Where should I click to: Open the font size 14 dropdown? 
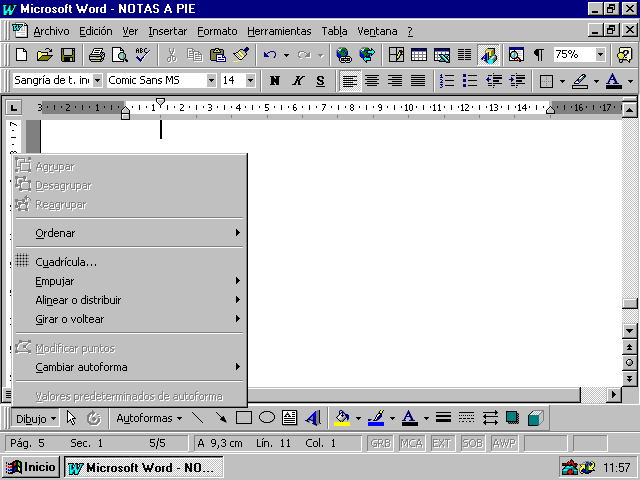coord(250,81)
